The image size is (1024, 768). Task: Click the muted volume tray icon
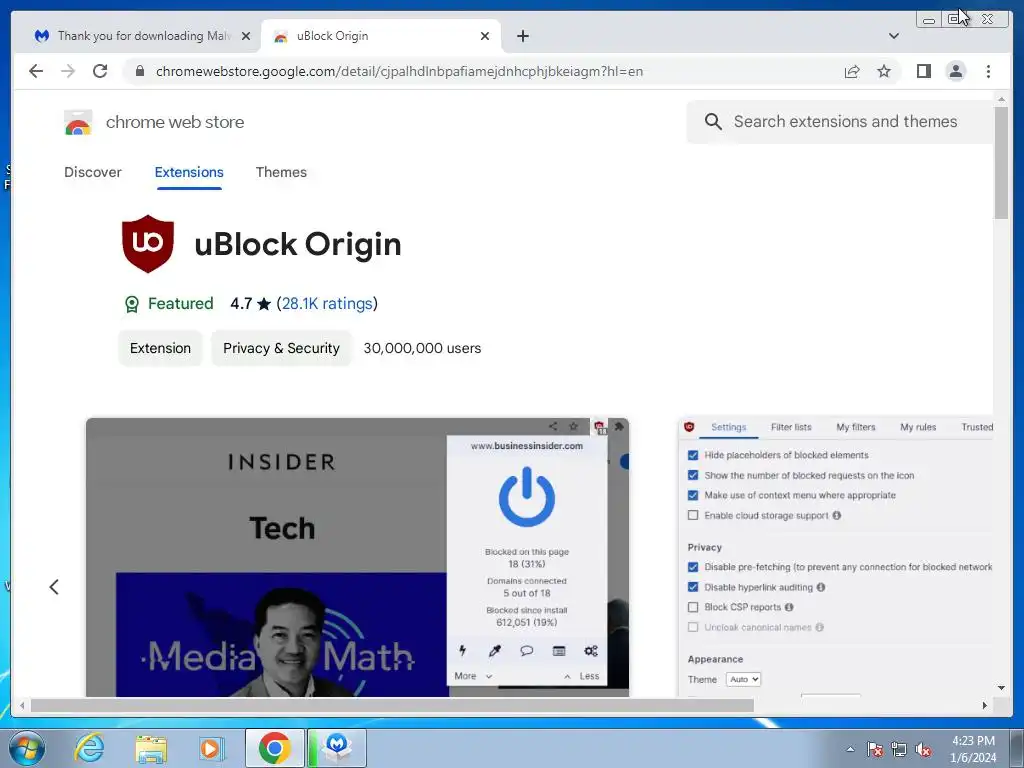(x=923, y=750)
